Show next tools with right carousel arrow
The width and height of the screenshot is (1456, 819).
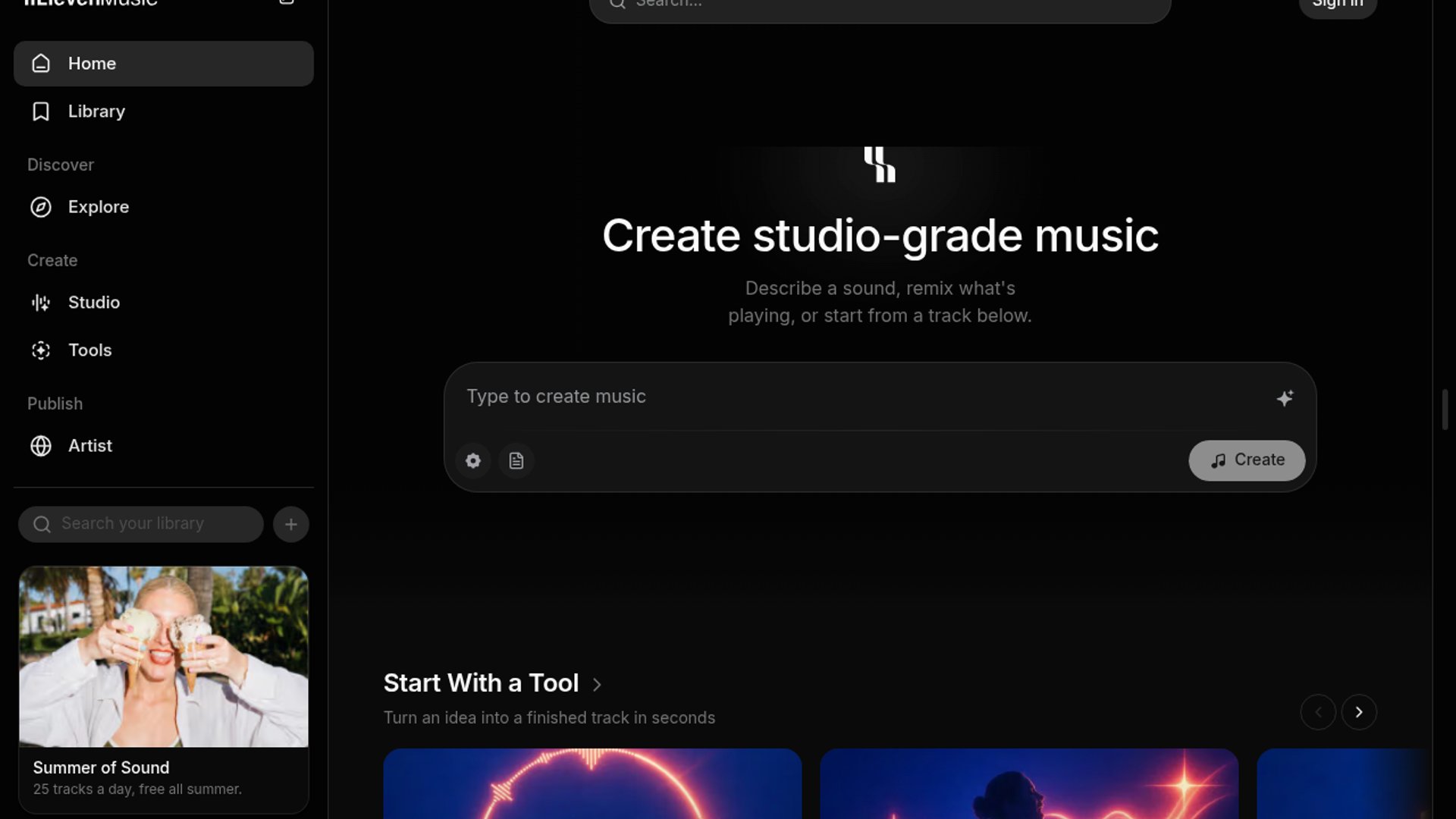point(1359,712)
